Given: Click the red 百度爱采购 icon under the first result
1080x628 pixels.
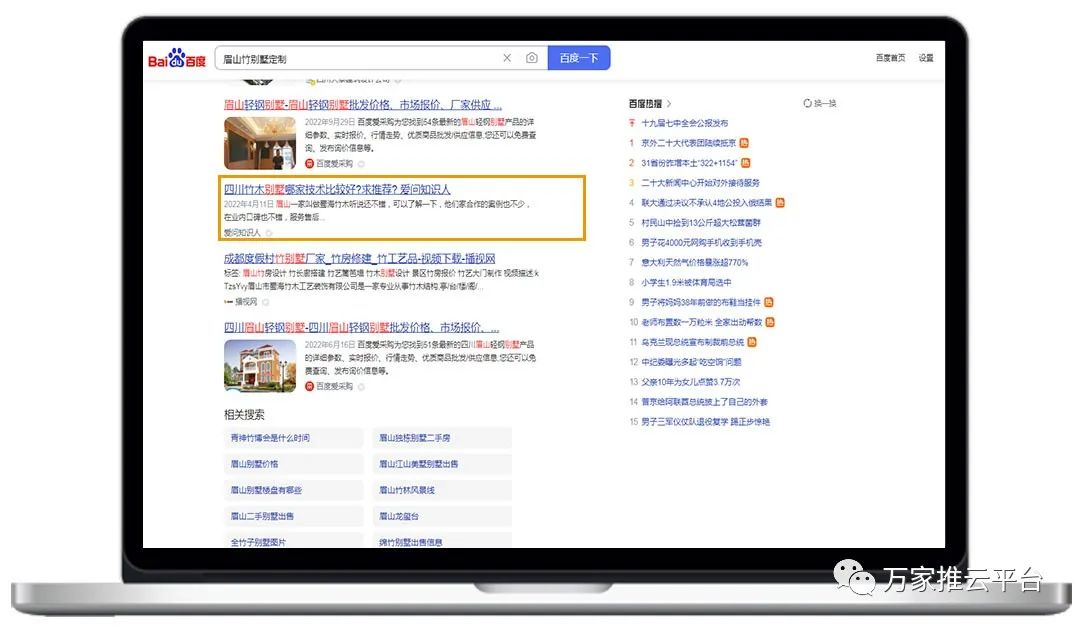Looking at the screenshot, I should (310, 163).
